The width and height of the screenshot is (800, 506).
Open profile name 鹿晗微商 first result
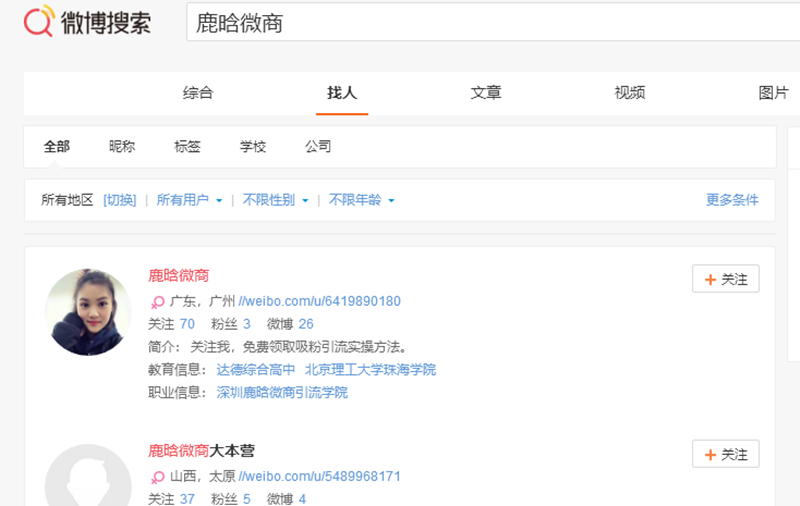point(179,276)
